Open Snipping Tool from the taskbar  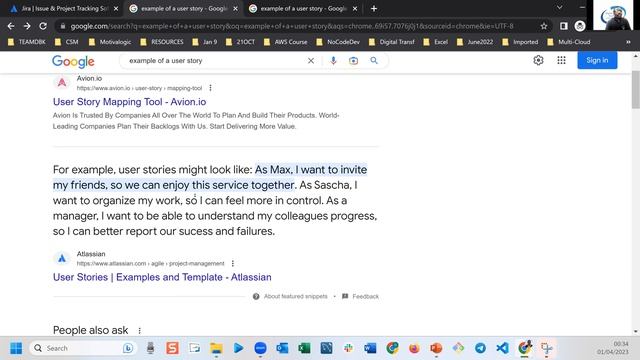click(547, 348)
